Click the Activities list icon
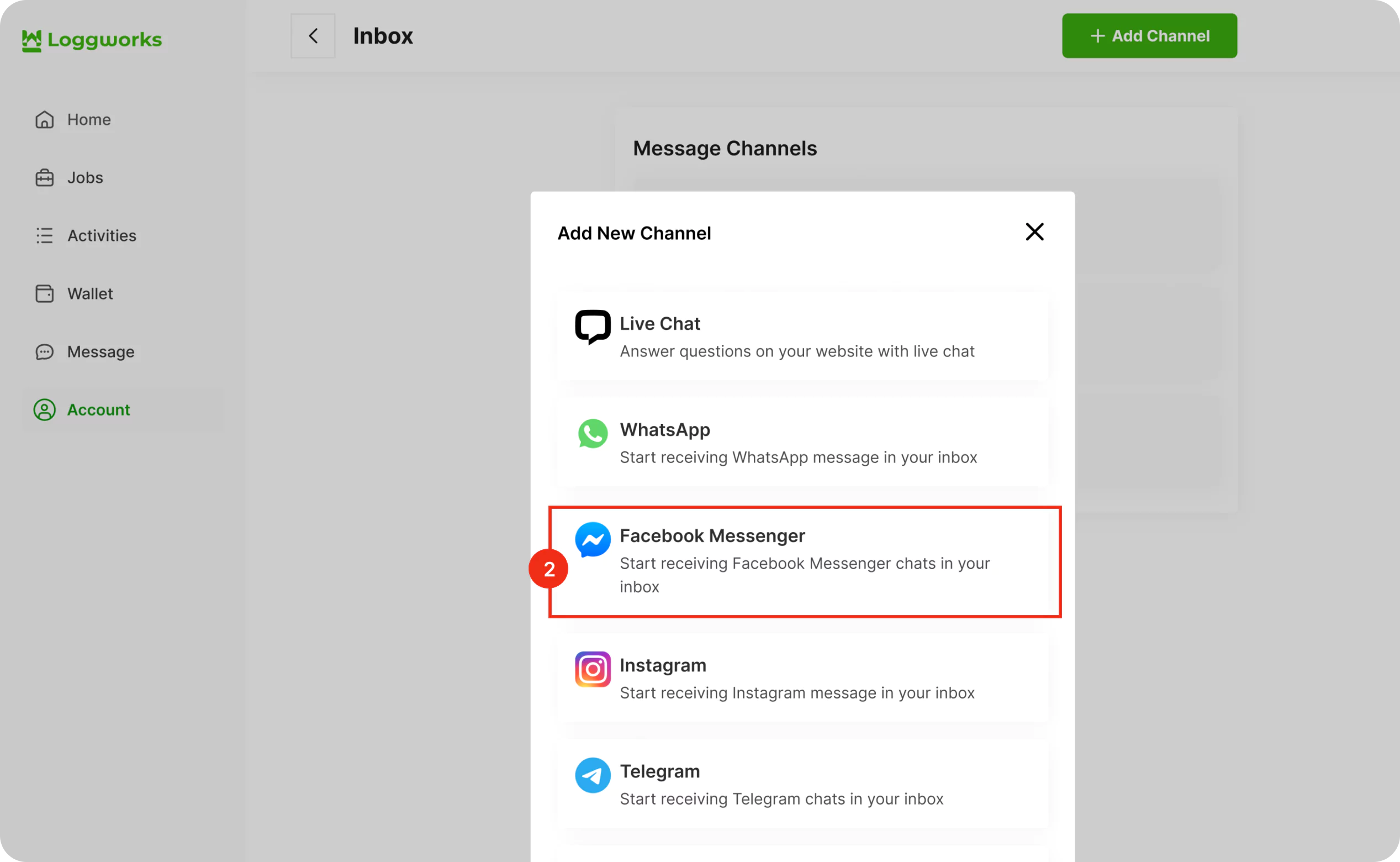The height and width of the screenshot is (862, 1400). tap(44, 235)
